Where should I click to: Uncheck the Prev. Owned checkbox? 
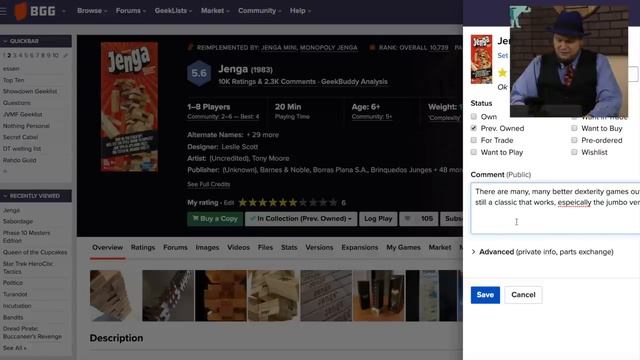pos(473,128)
